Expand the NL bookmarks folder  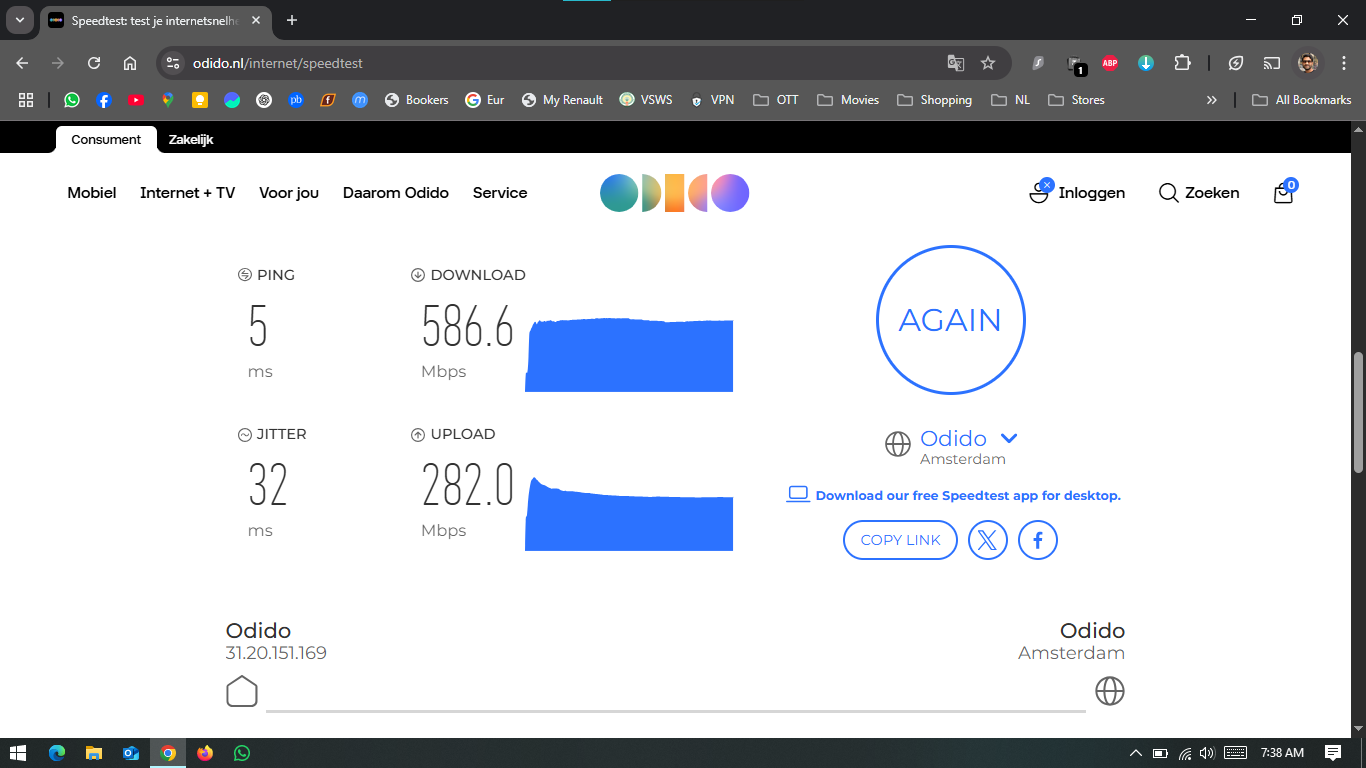point(1010,100)
